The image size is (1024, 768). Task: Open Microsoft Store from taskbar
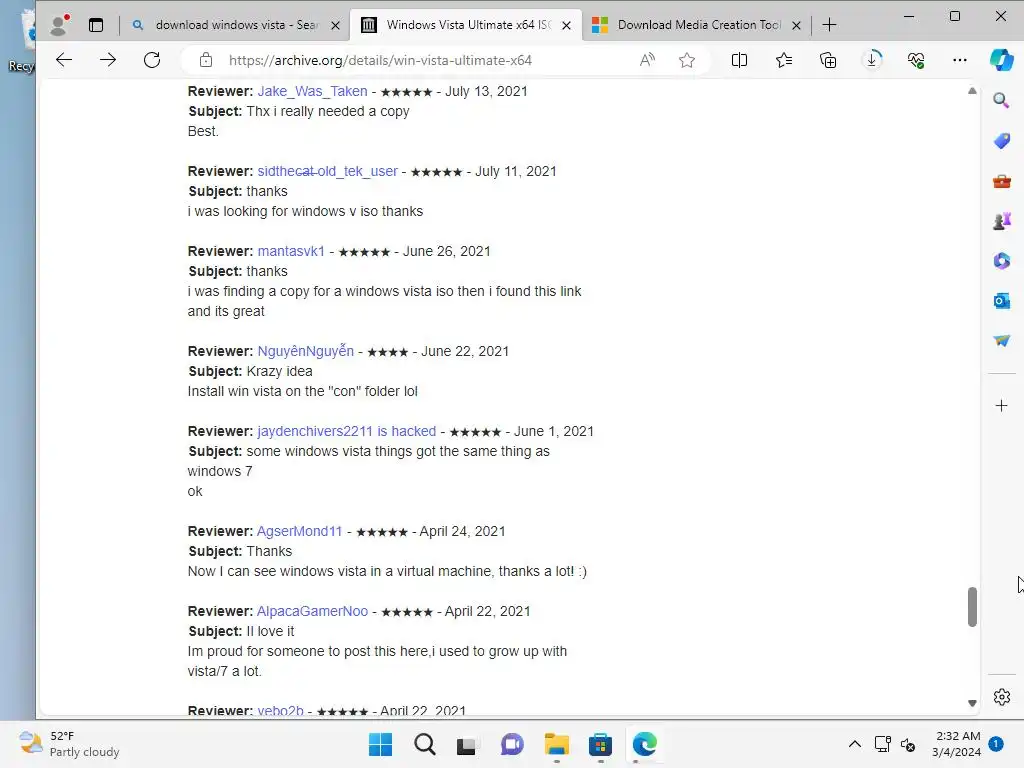[600, 744]
